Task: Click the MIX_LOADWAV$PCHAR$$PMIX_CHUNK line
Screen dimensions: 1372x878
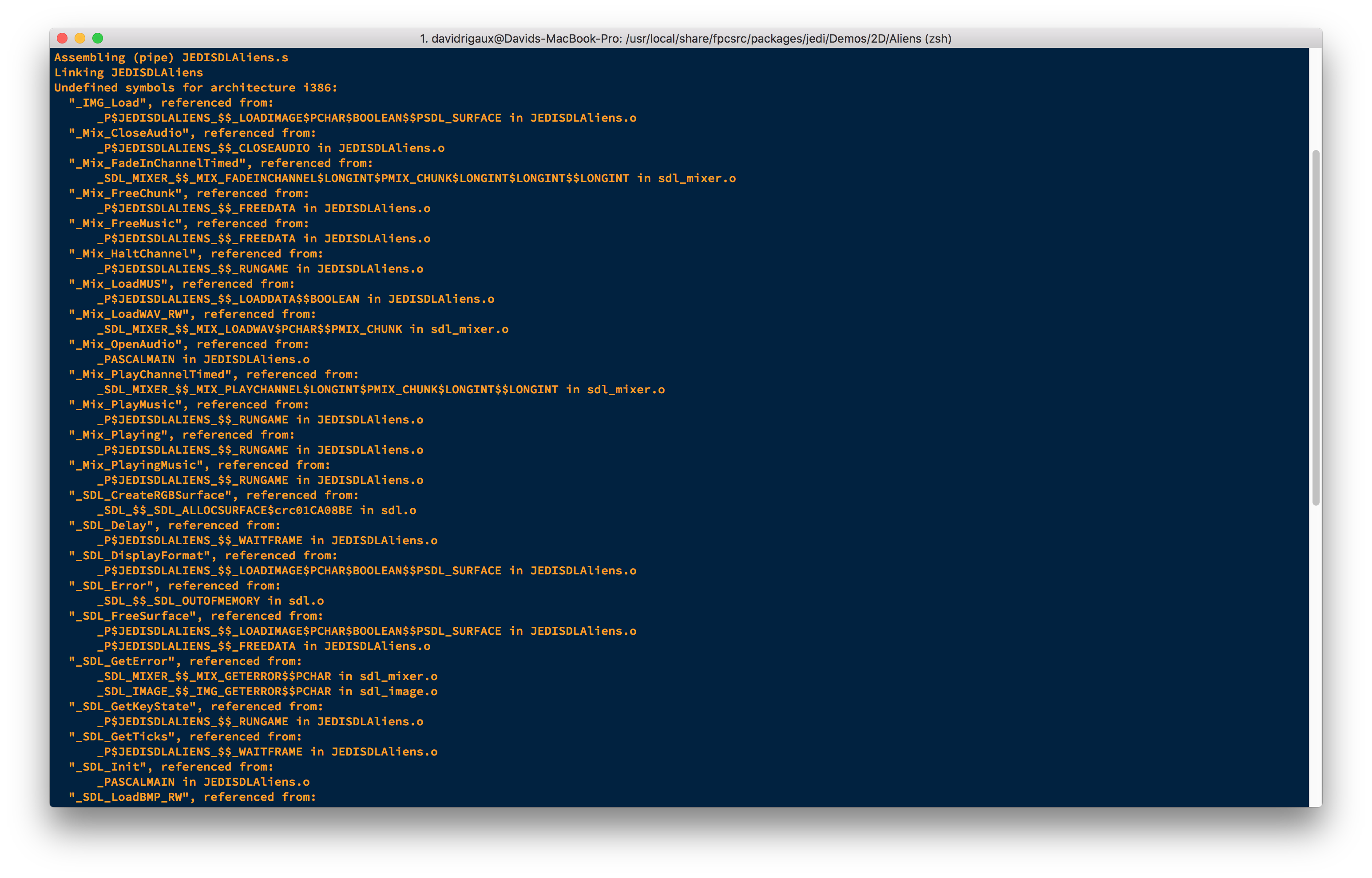Action: [x=303, y=329]
